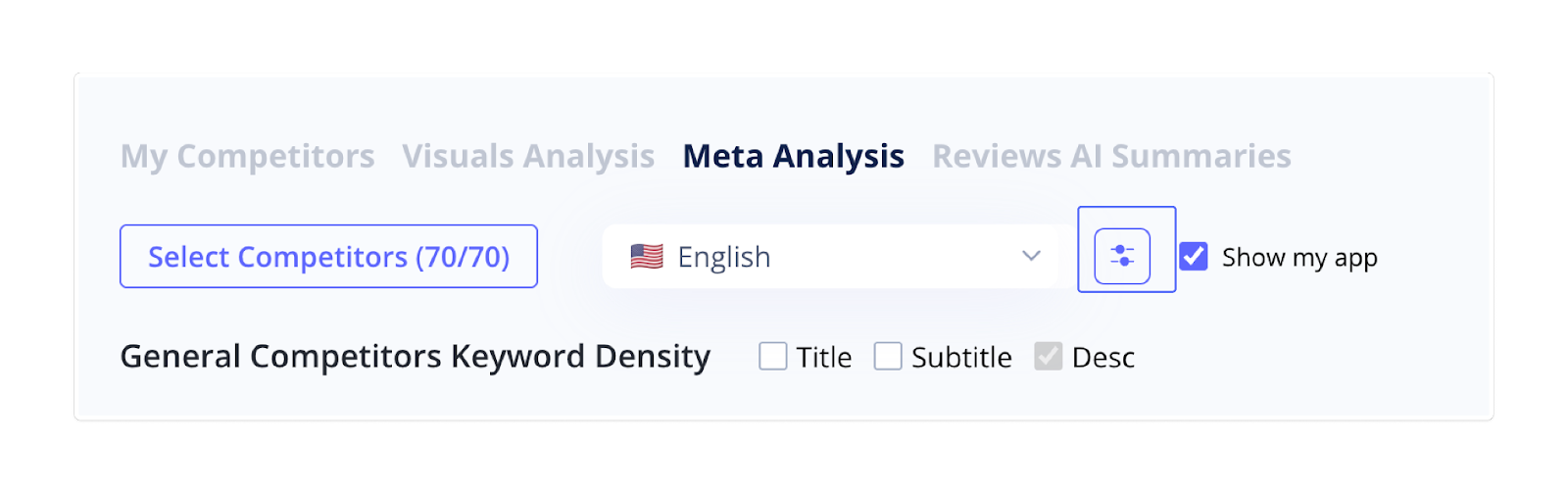1568x495 pixels.
Task: Click the 'Subtitle' checkbox label
Action: coord(961,358)
